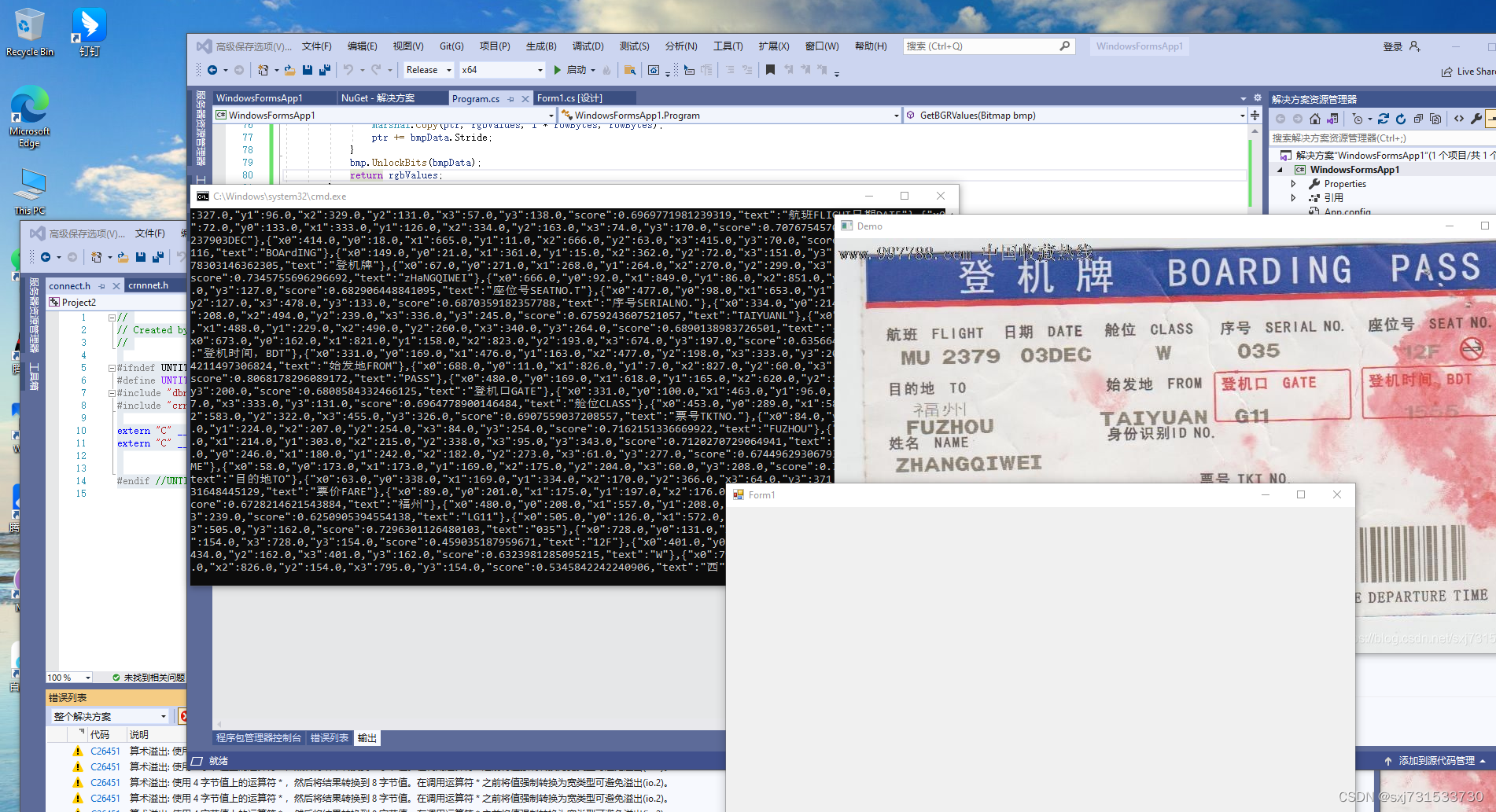Open the This PC desktop icon
Viewport: 1496px width, 812px height.
click(30, 191)
